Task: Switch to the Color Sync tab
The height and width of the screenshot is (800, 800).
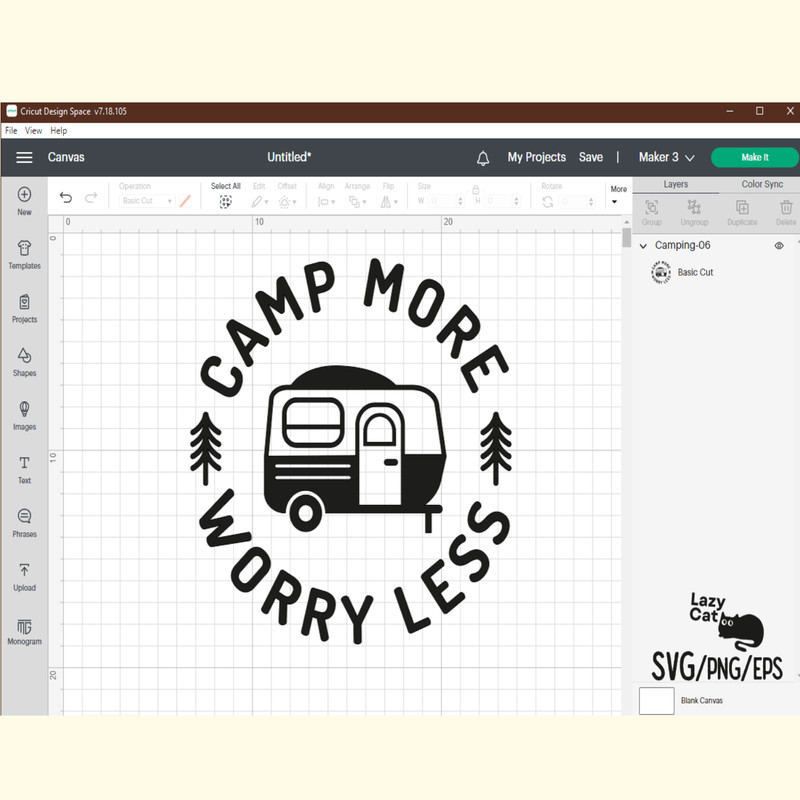Action: [762, 185]
